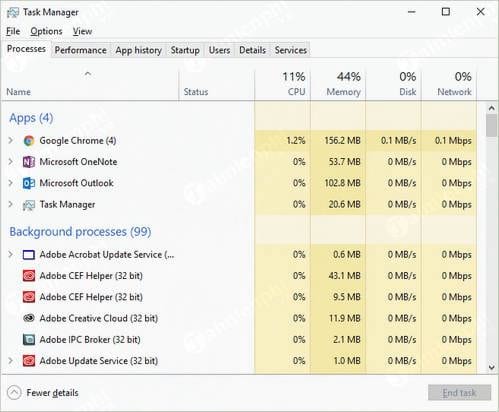Click the 2.1 MB memory value
The image size is (499, 412).
point(347,340)
